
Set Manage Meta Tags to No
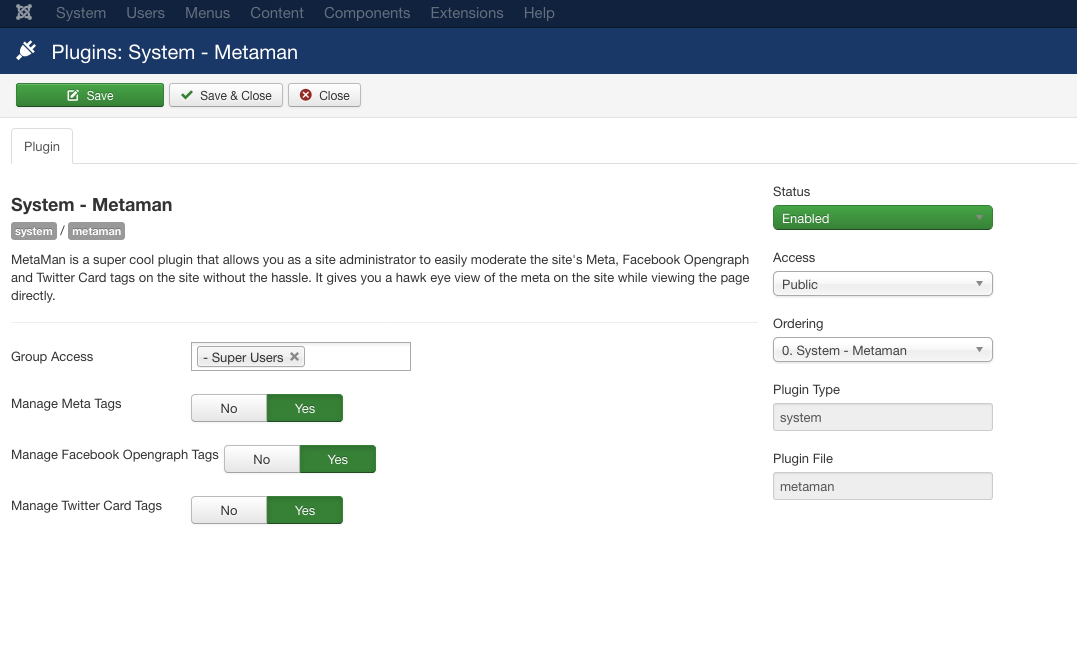229,408
